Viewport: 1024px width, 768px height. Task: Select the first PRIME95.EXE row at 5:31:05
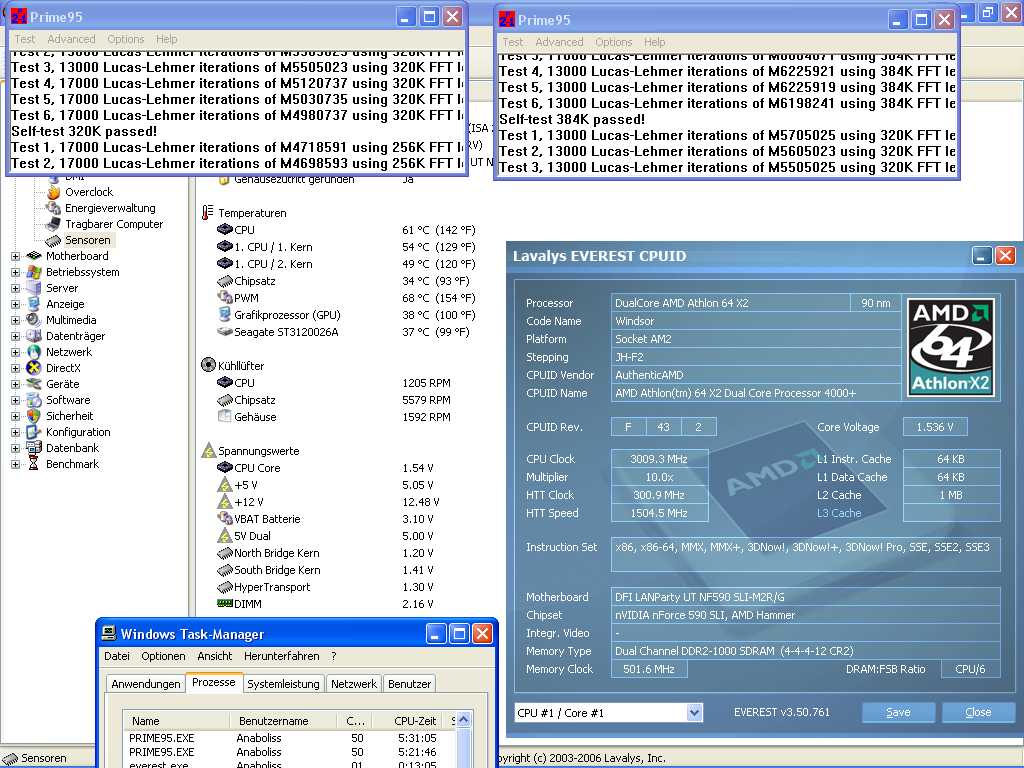click(290, 738)
